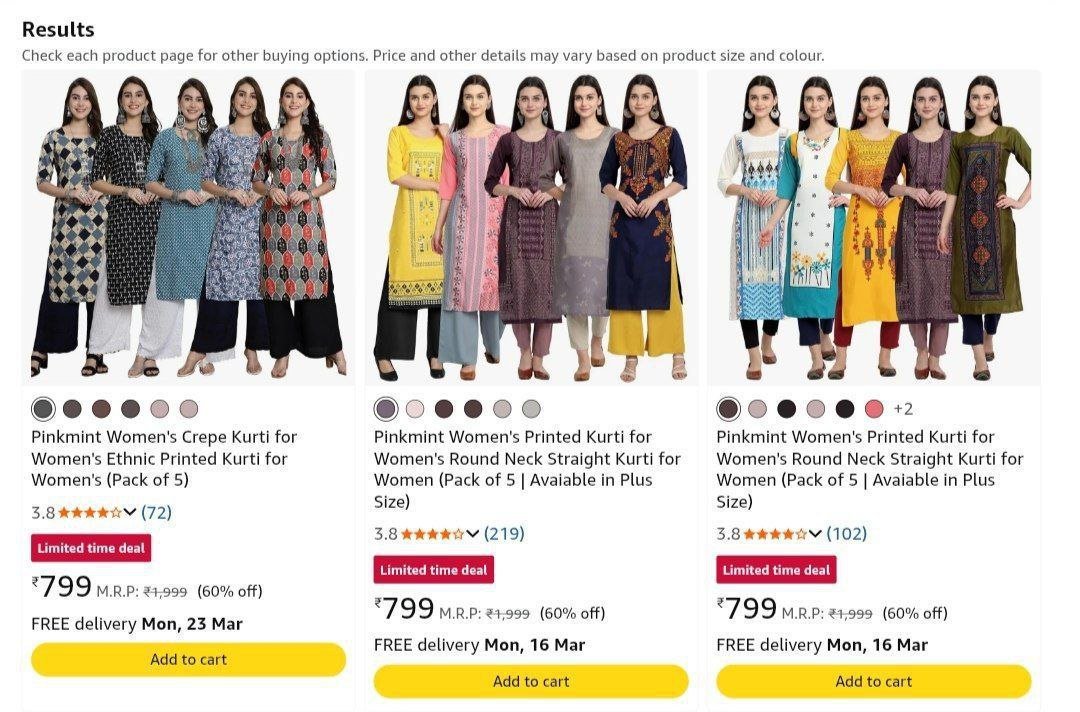
Task: Show the +2 more colour options
Action: click(903, 409)
